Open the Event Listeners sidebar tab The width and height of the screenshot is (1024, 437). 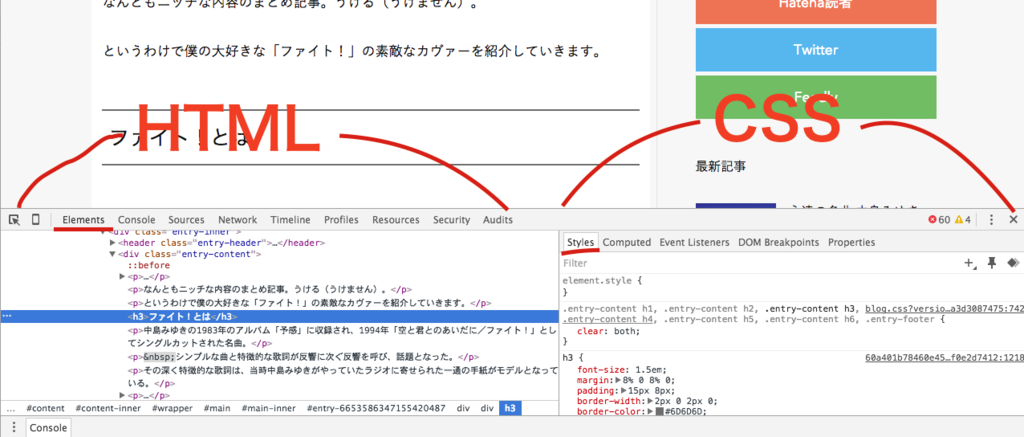tap(694, 242)
